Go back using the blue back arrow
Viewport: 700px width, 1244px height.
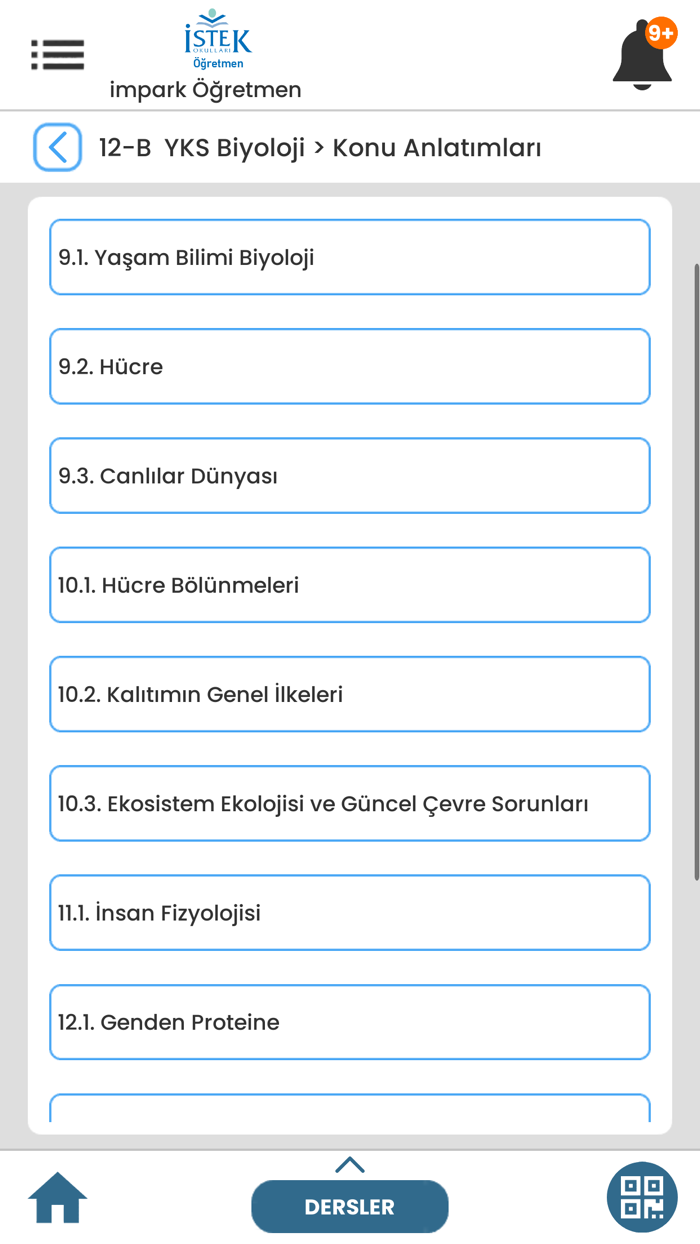(x=57, y=146)
